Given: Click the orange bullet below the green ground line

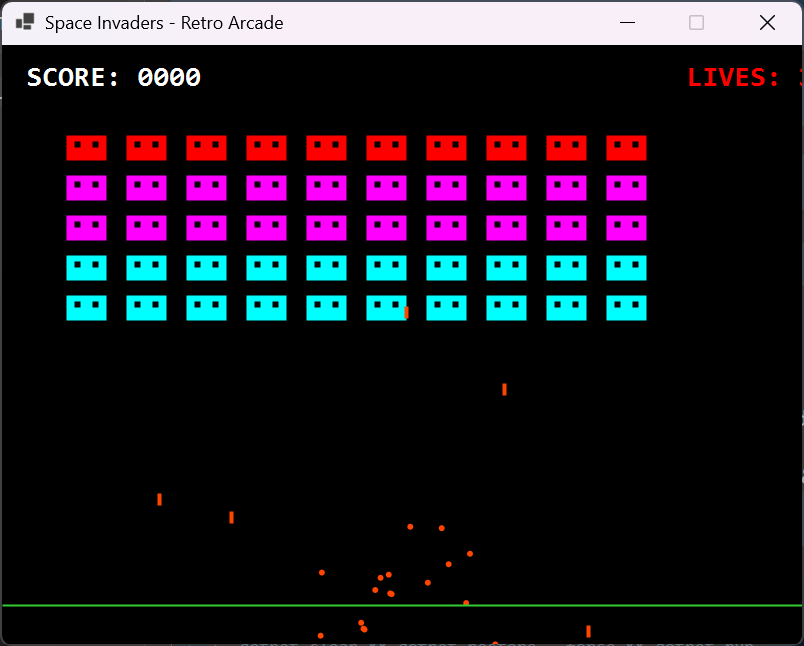Looking at the screenshot, I should pyautogui.click(x=589, y=631).
